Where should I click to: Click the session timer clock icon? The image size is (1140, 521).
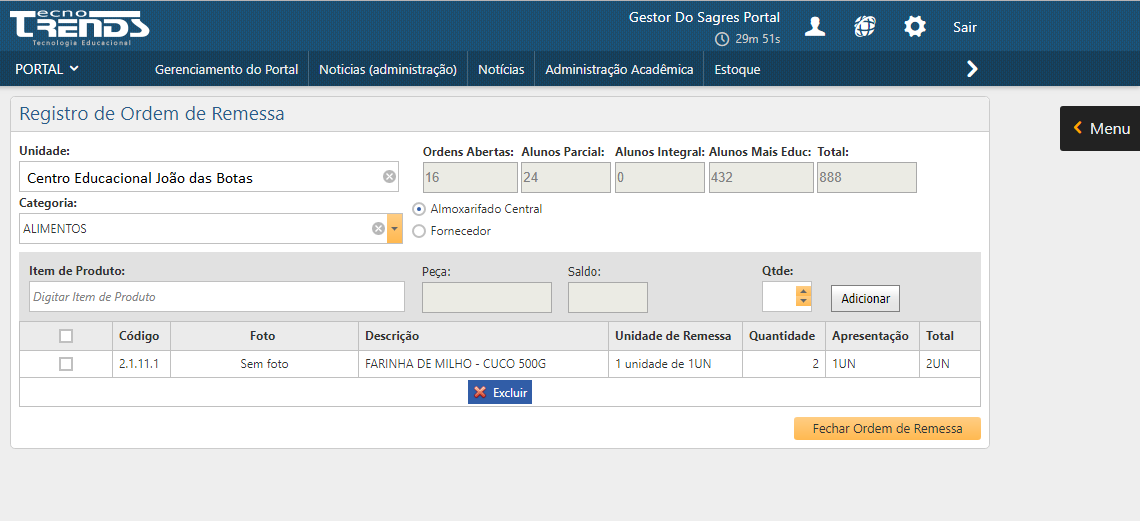pos(722,39)
